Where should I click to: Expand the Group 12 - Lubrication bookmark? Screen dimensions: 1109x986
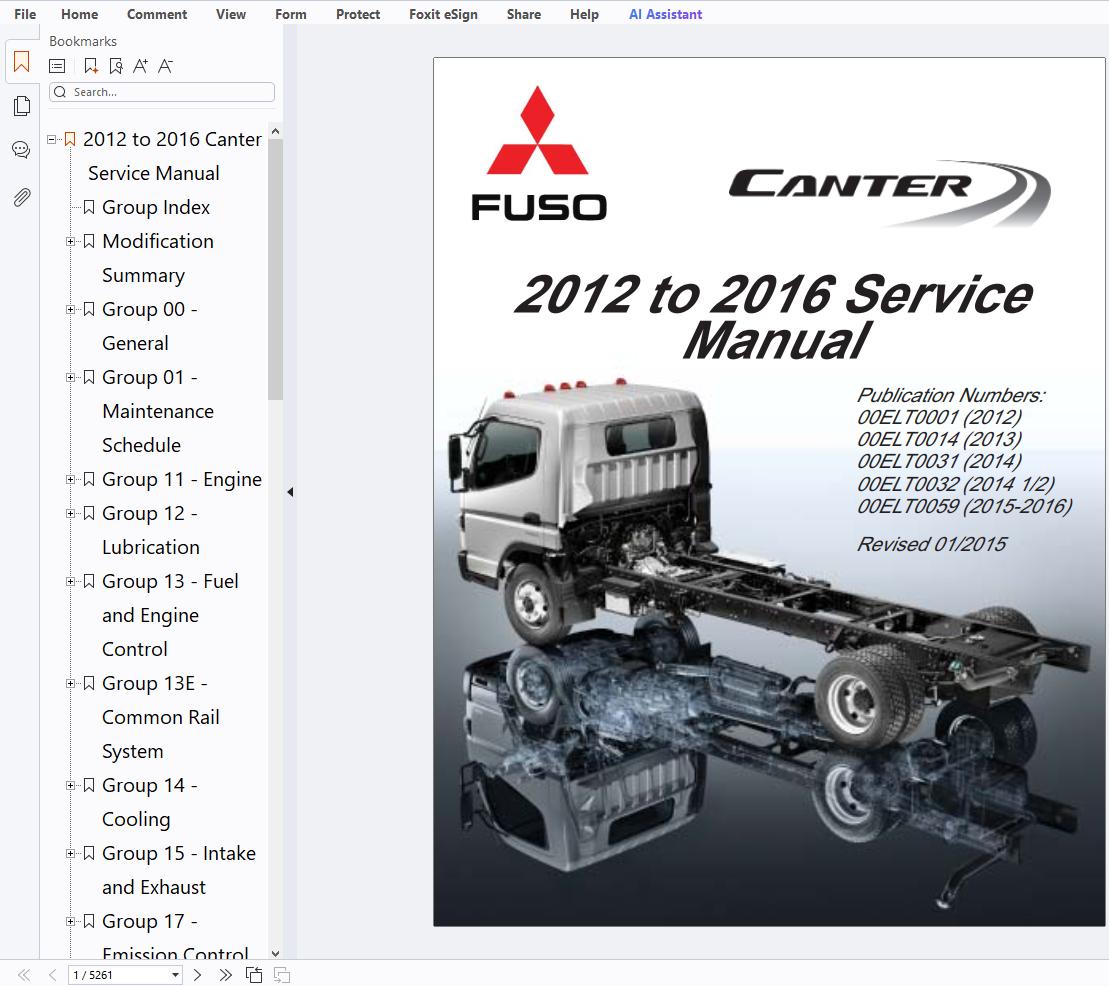click(x=70, y=514)
